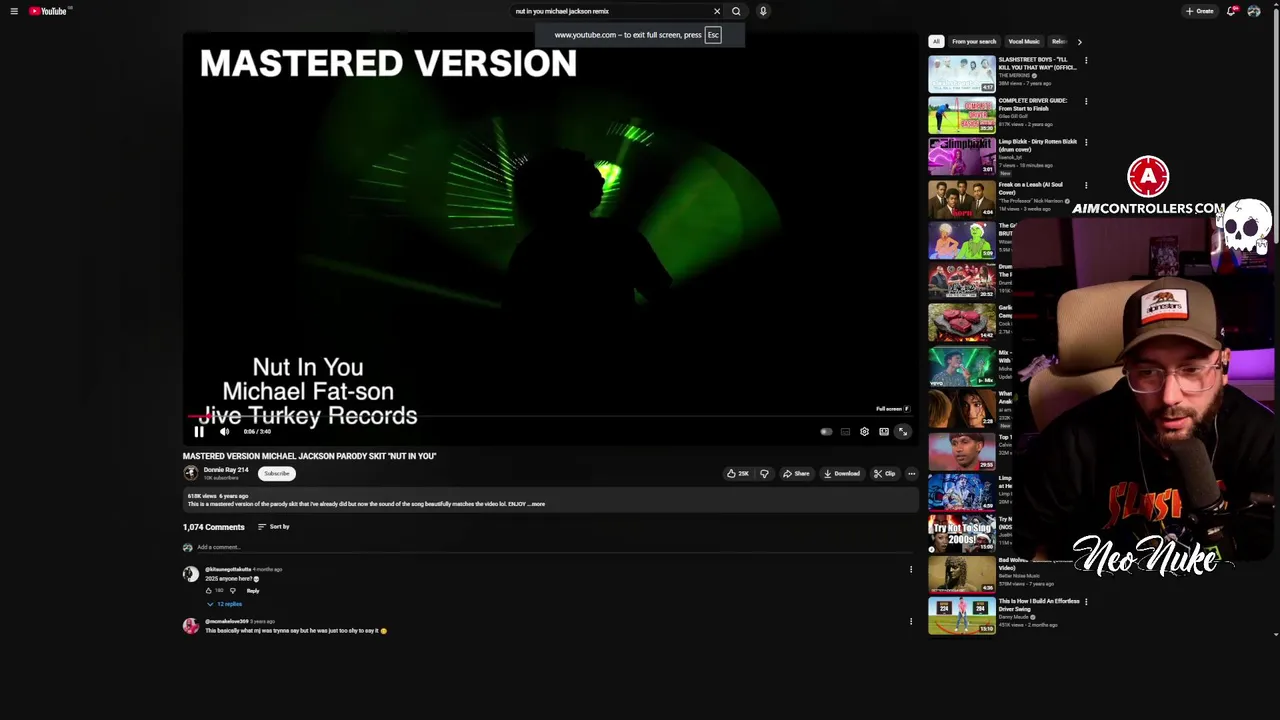Select the All filter chip
The image size is (1280, 720).
coord(936,42)
